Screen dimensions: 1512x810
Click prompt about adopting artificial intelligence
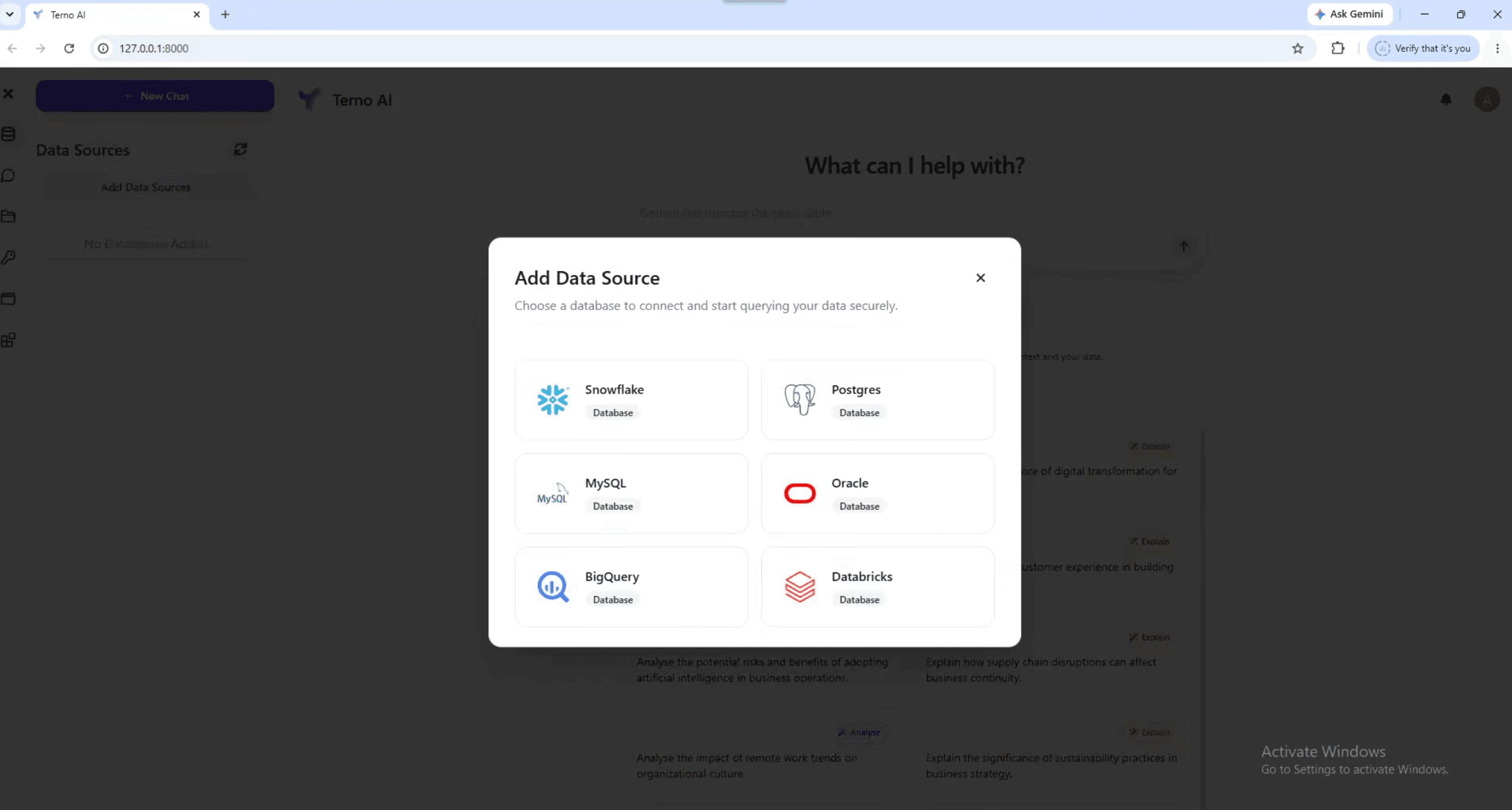point(762,670)
